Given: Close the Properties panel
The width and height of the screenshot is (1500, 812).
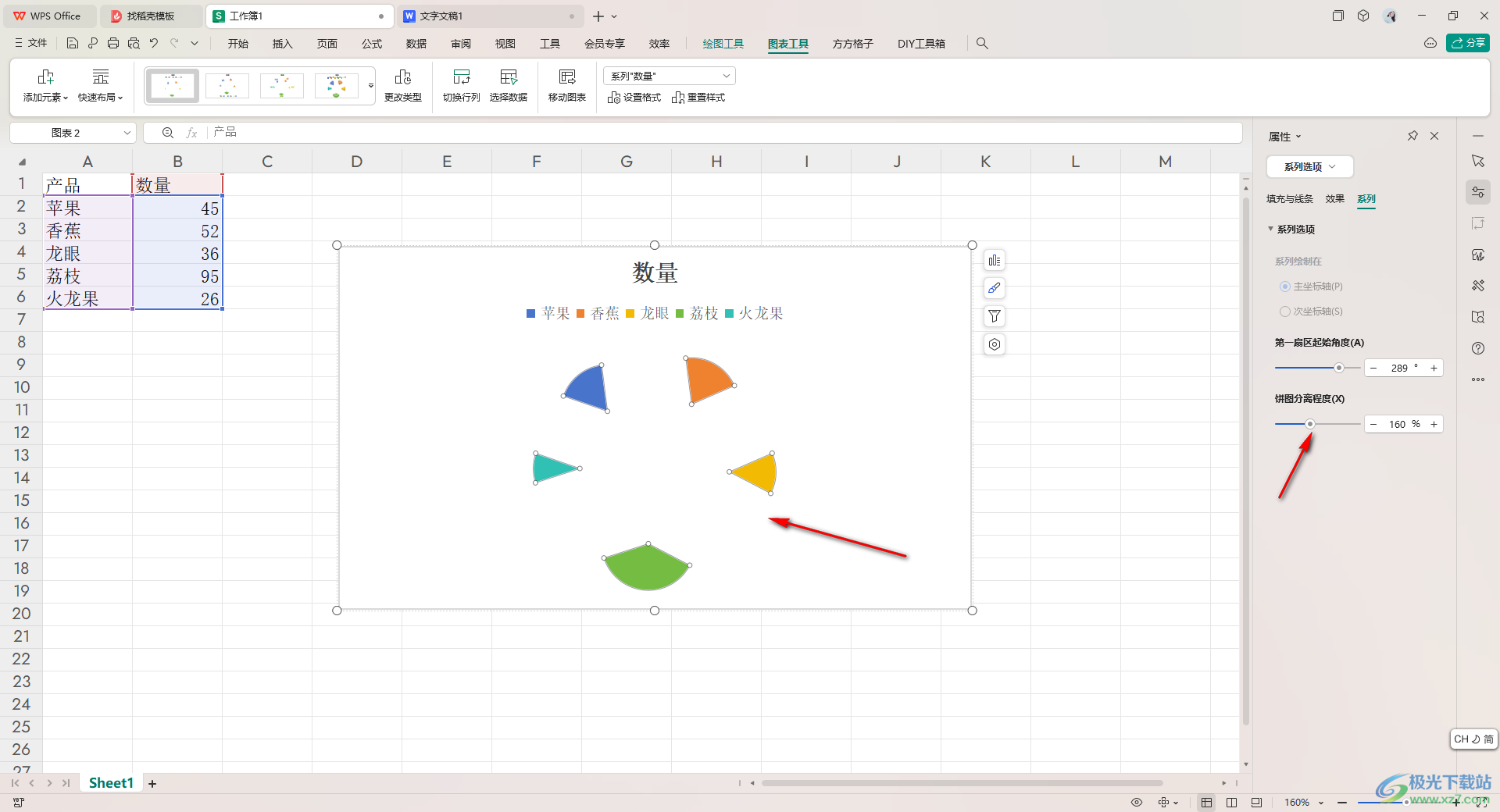Looking at the screenshot, I should pos(1434,136).
